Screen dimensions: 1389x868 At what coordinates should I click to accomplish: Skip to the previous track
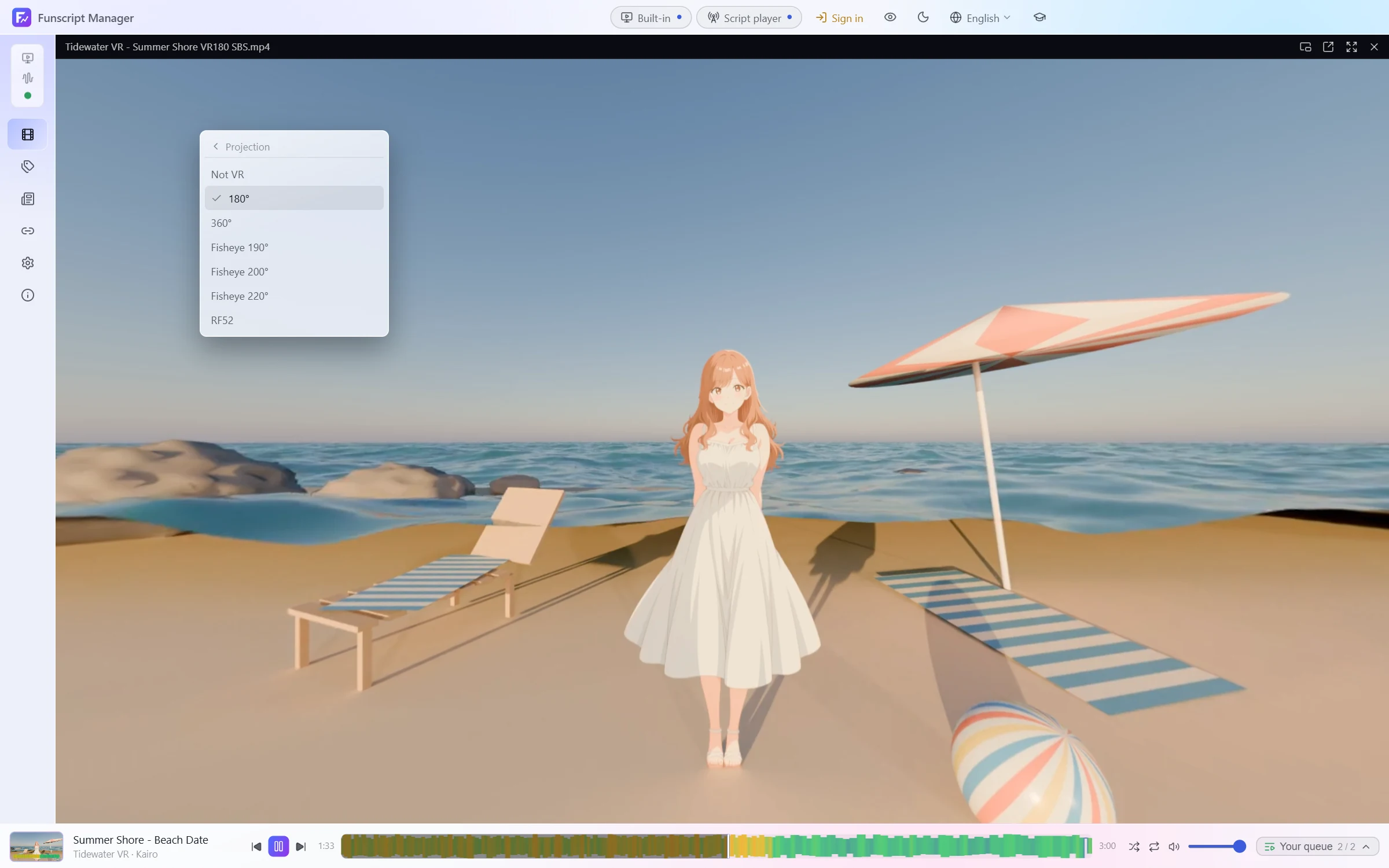tap(256, 846)
